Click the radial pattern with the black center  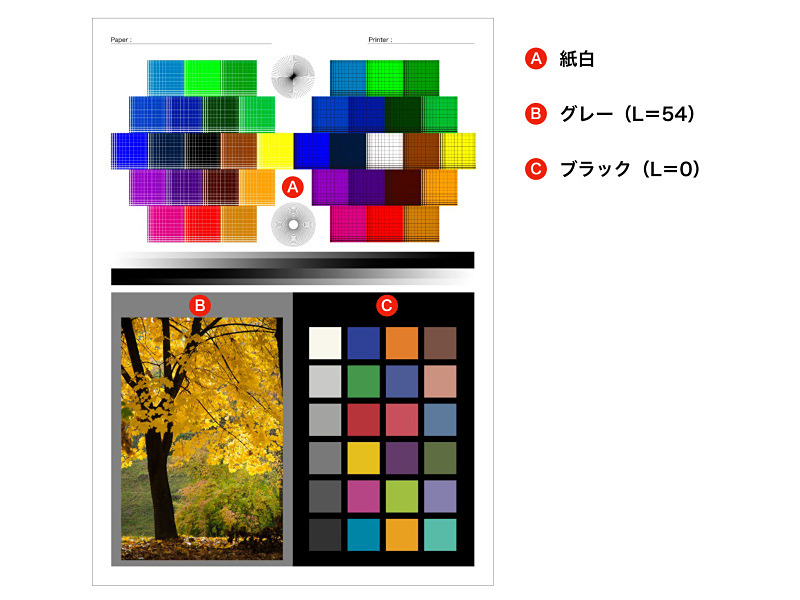pos(293,77)
